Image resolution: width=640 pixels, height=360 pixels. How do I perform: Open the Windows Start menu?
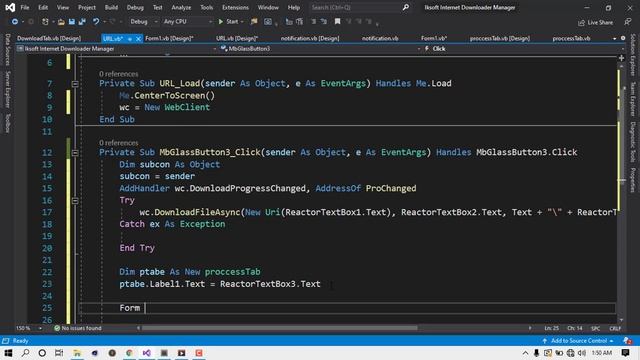[x=8, y=353]
